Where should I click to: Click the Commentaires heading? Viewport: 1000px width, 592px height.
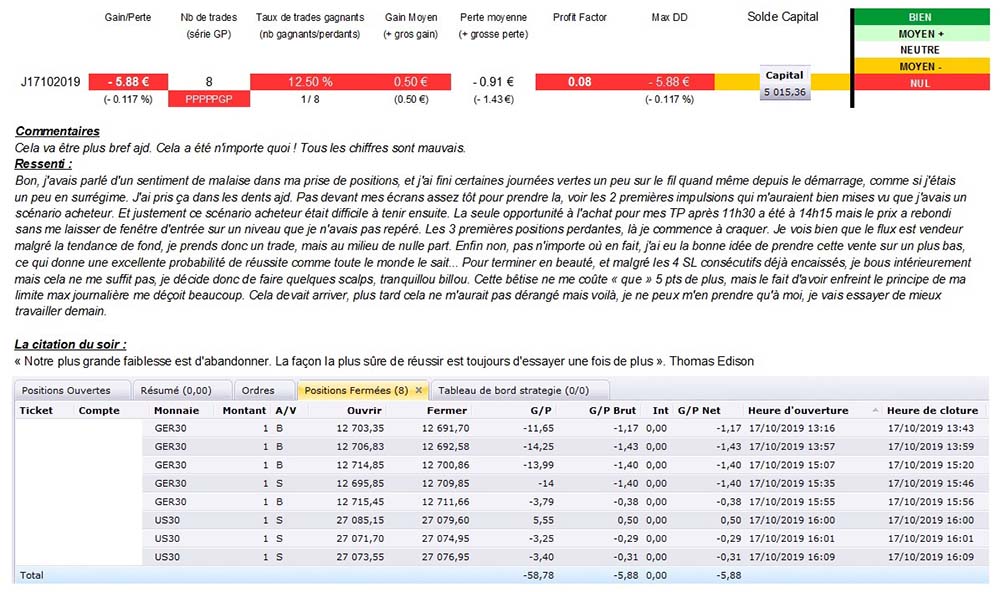(x=57, y=131)
